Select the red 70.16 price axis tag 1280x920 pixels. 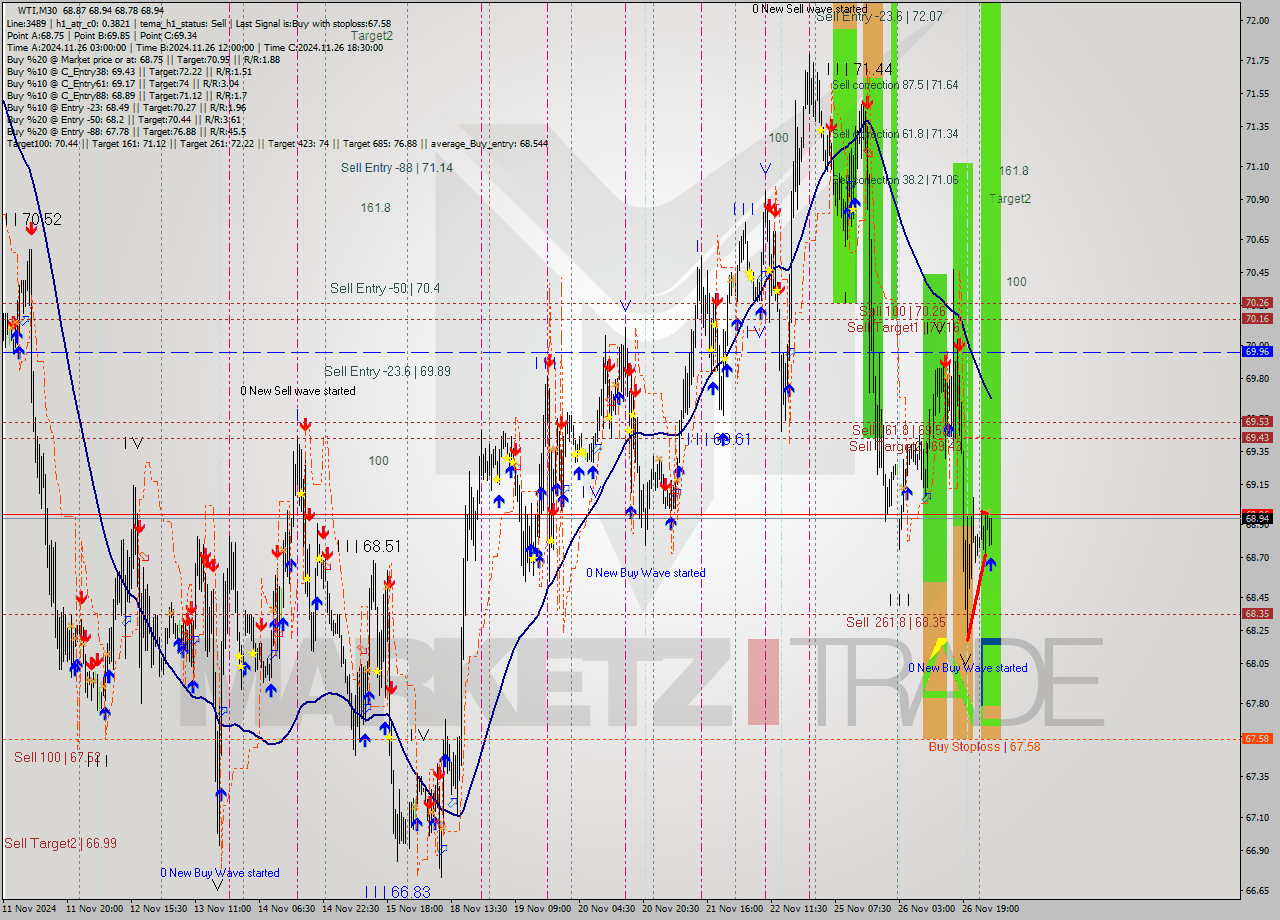tap(1257, 319)
